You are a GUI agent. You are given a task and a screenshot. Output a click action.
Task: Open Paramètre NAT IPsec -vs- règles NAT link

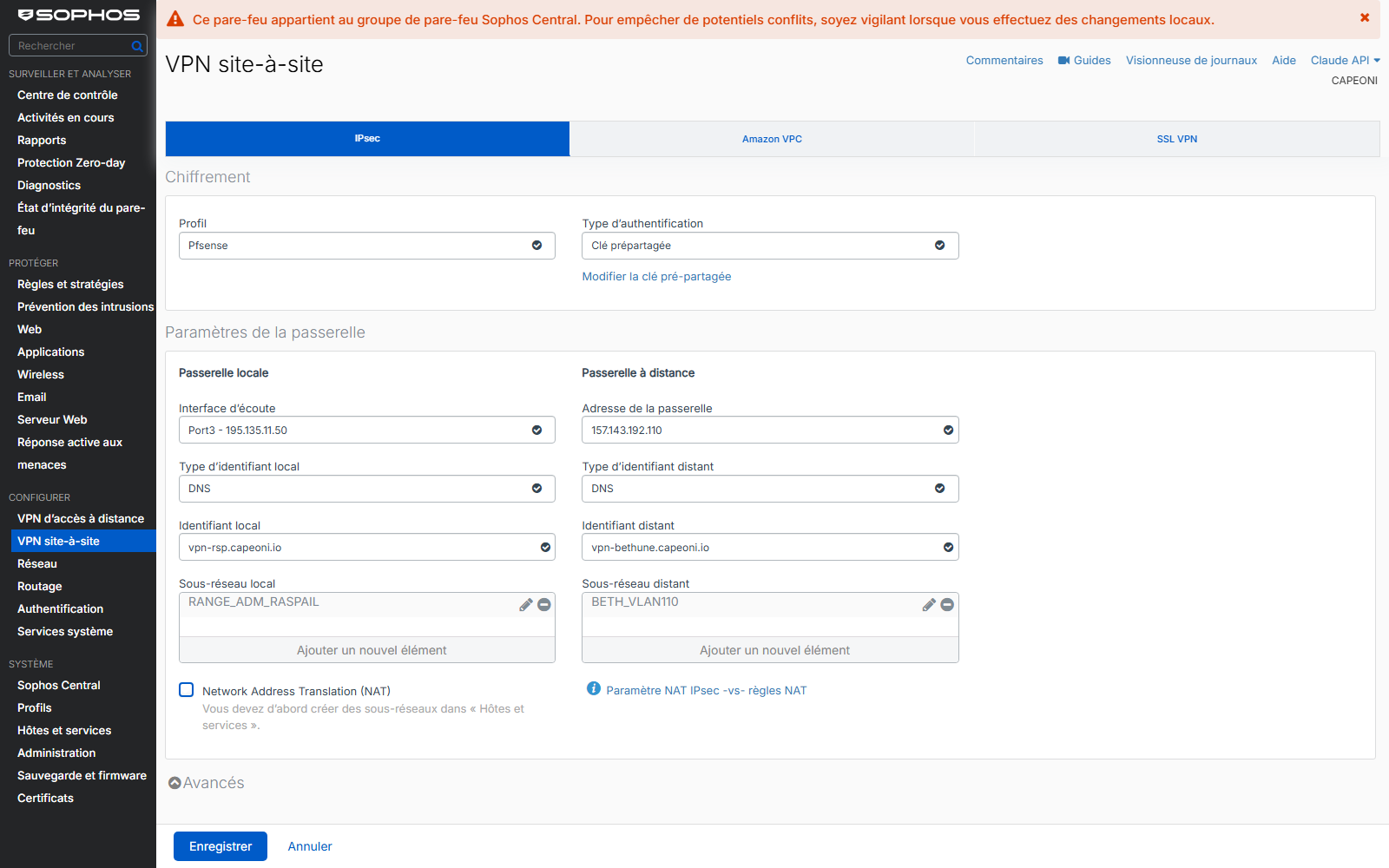click(x=707, y=691)
